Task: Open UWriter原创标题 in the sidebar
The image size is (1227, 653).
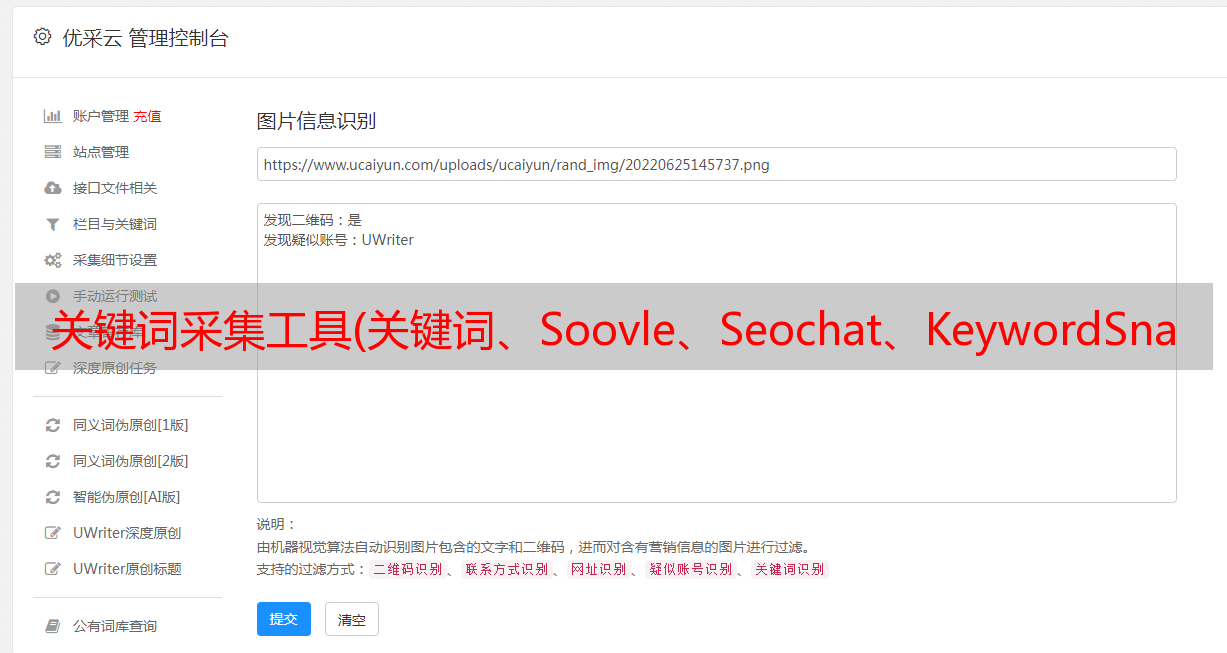Action: [127, 569]
